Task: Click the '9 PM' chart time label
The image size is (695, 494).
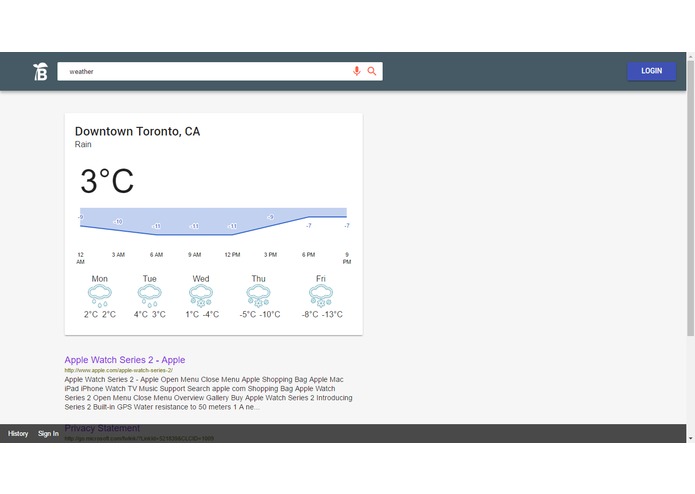Action: (347, 258)
